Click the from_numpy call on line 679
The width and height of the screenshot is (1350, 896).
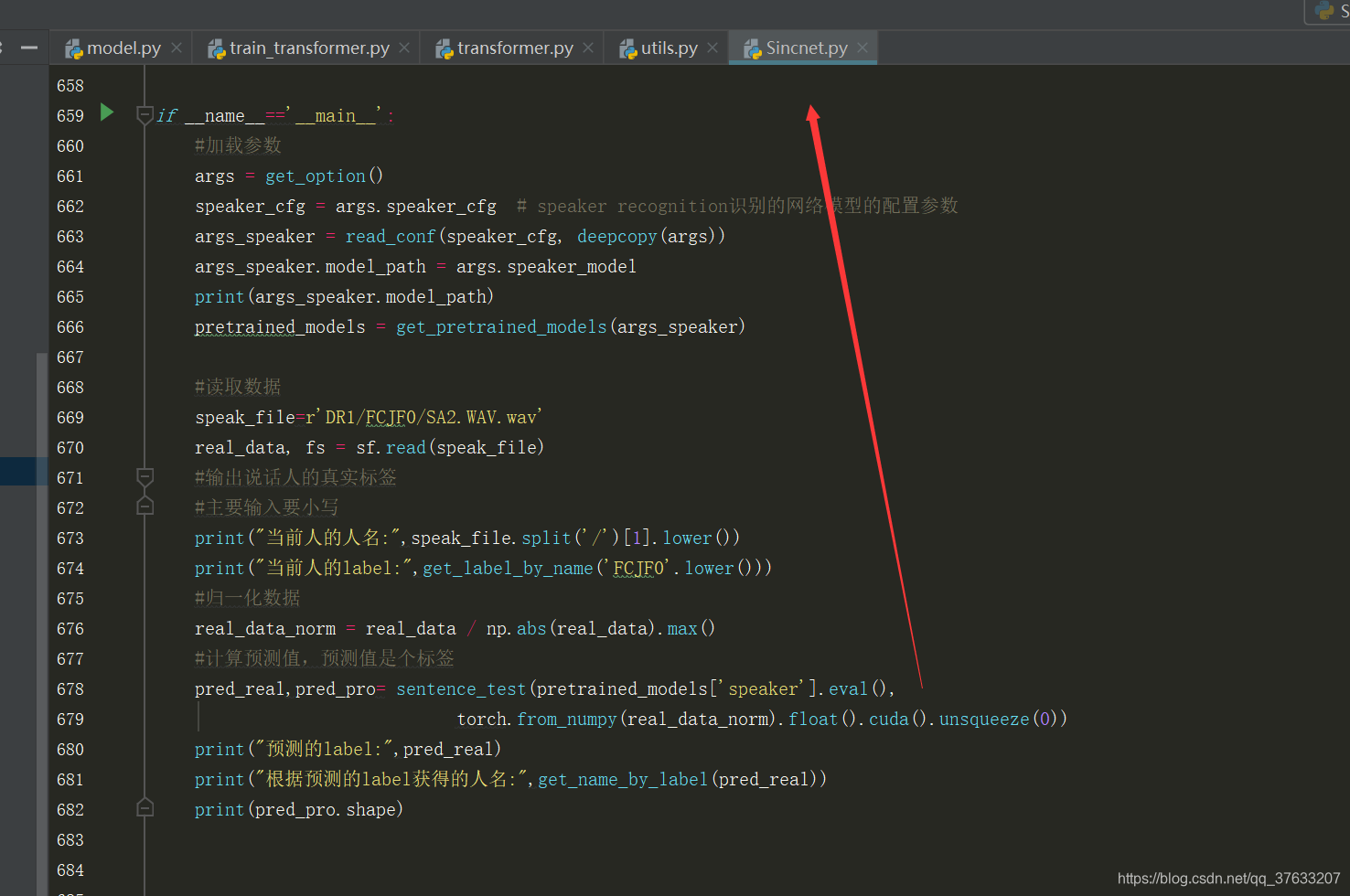pos(567,719)
